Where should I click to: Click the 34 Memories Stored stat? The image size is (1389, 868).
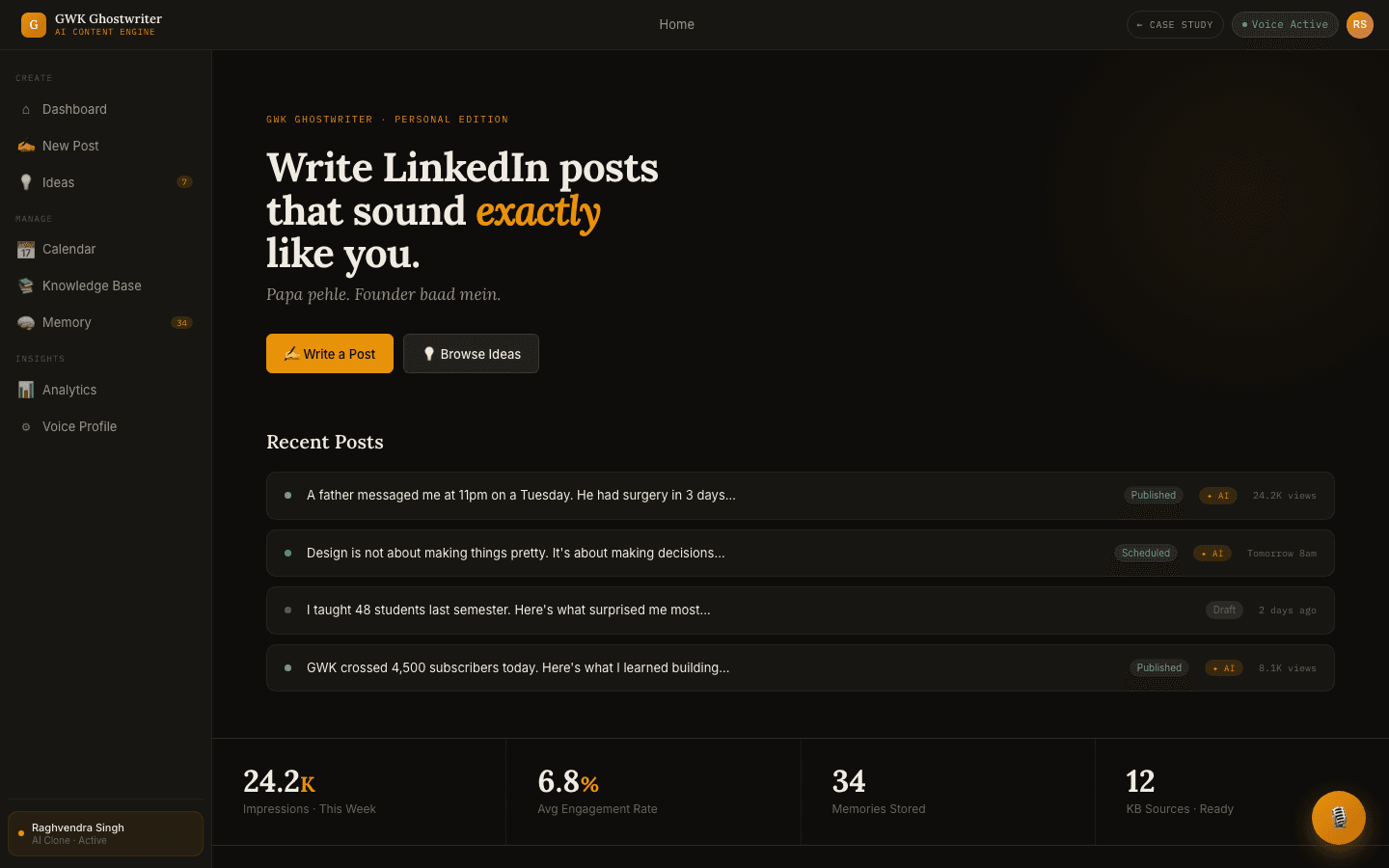coord(948,792)
